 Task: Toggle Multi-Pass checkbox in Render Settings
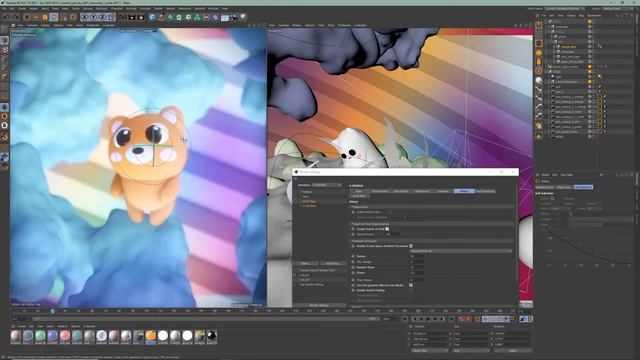pyautogui.click(x=296, y=201)
